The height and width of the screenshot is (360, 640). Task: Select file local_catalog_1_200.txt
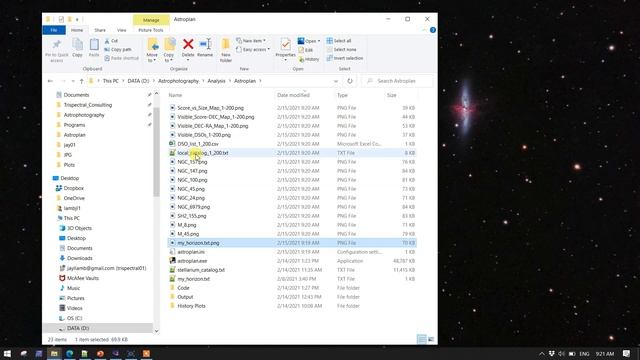coord(203,153)
